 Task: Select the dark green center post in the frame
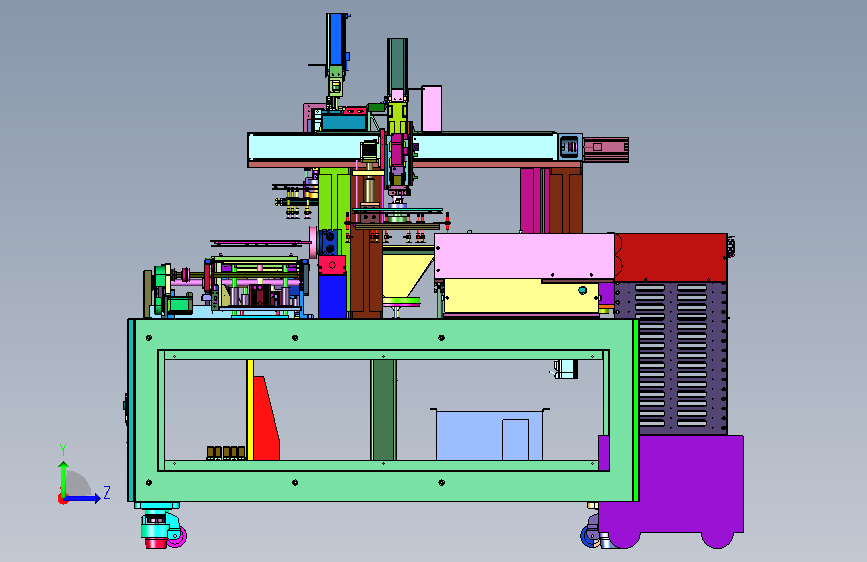(383, 410)
